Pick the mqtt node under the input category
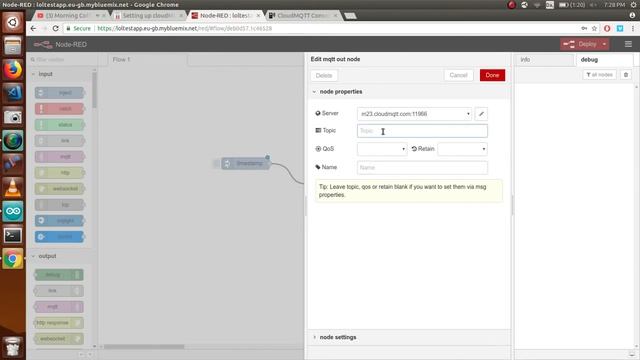 60,156
